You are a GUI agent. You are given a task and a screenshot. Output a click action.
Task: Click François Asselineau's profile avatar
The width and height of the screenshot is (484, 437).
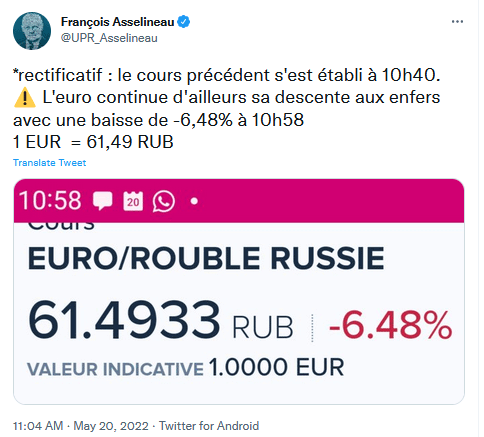click(x=32, y=31)
